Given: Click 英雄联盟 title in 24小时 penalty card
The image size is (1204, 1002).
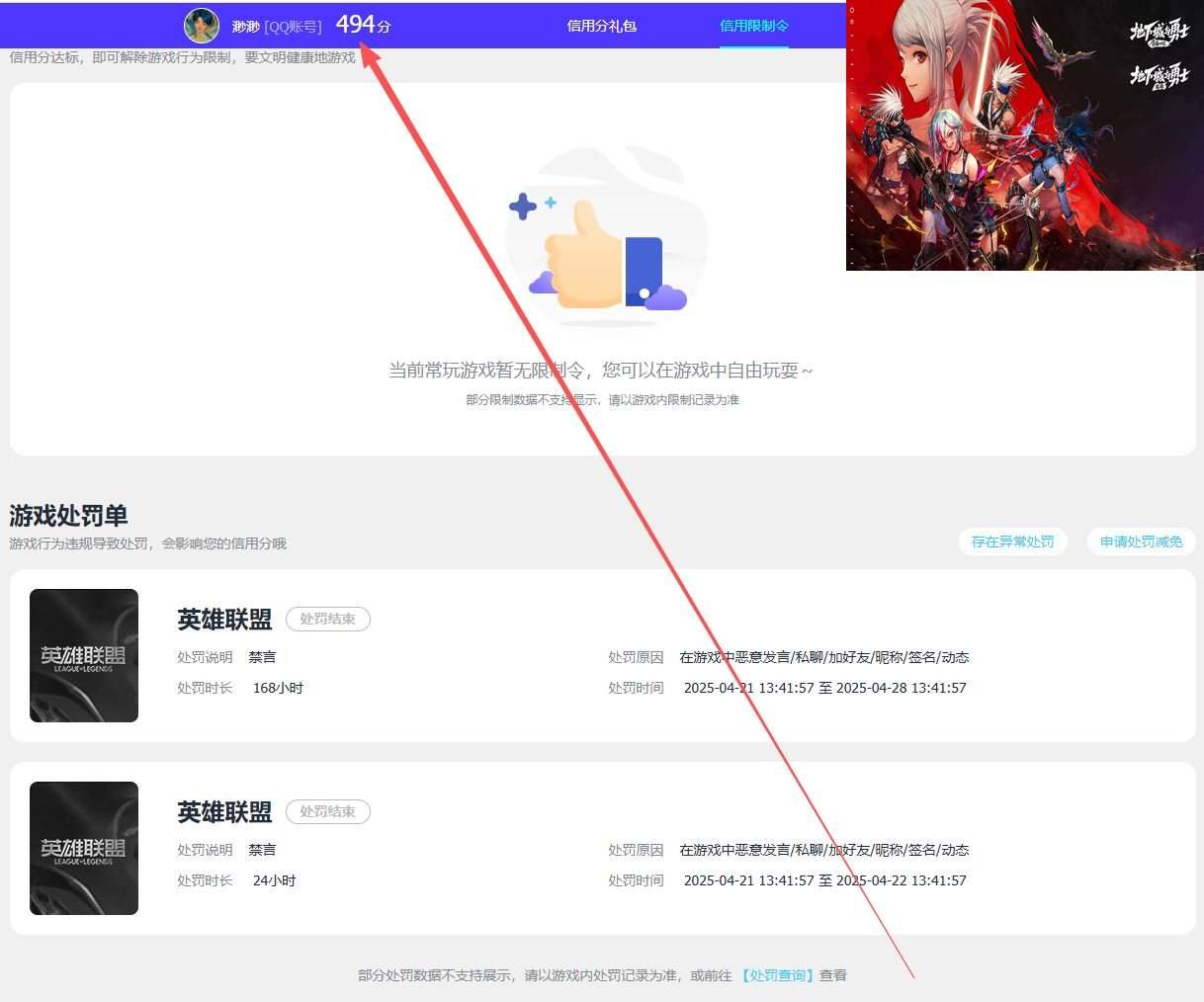Looking at the screenshot, I should point(224,812).
